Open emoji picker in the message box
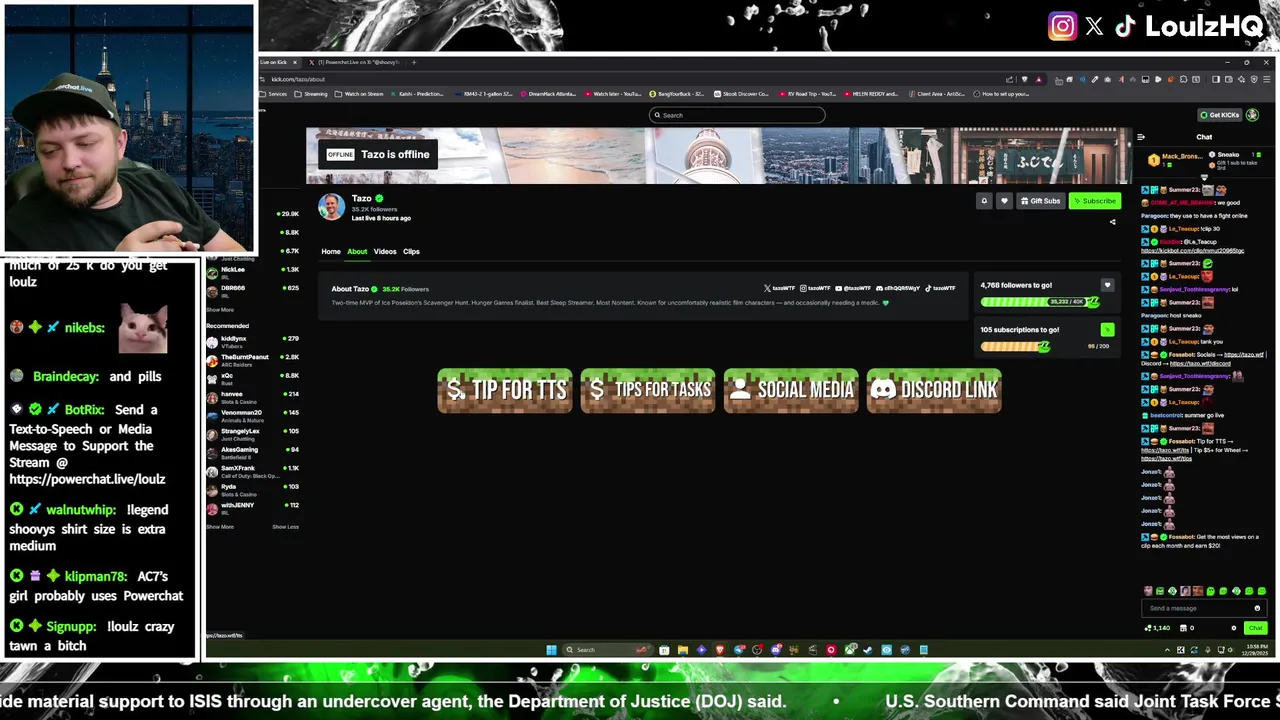Screen dimensions: 1280x720 tap(1257, 608)
